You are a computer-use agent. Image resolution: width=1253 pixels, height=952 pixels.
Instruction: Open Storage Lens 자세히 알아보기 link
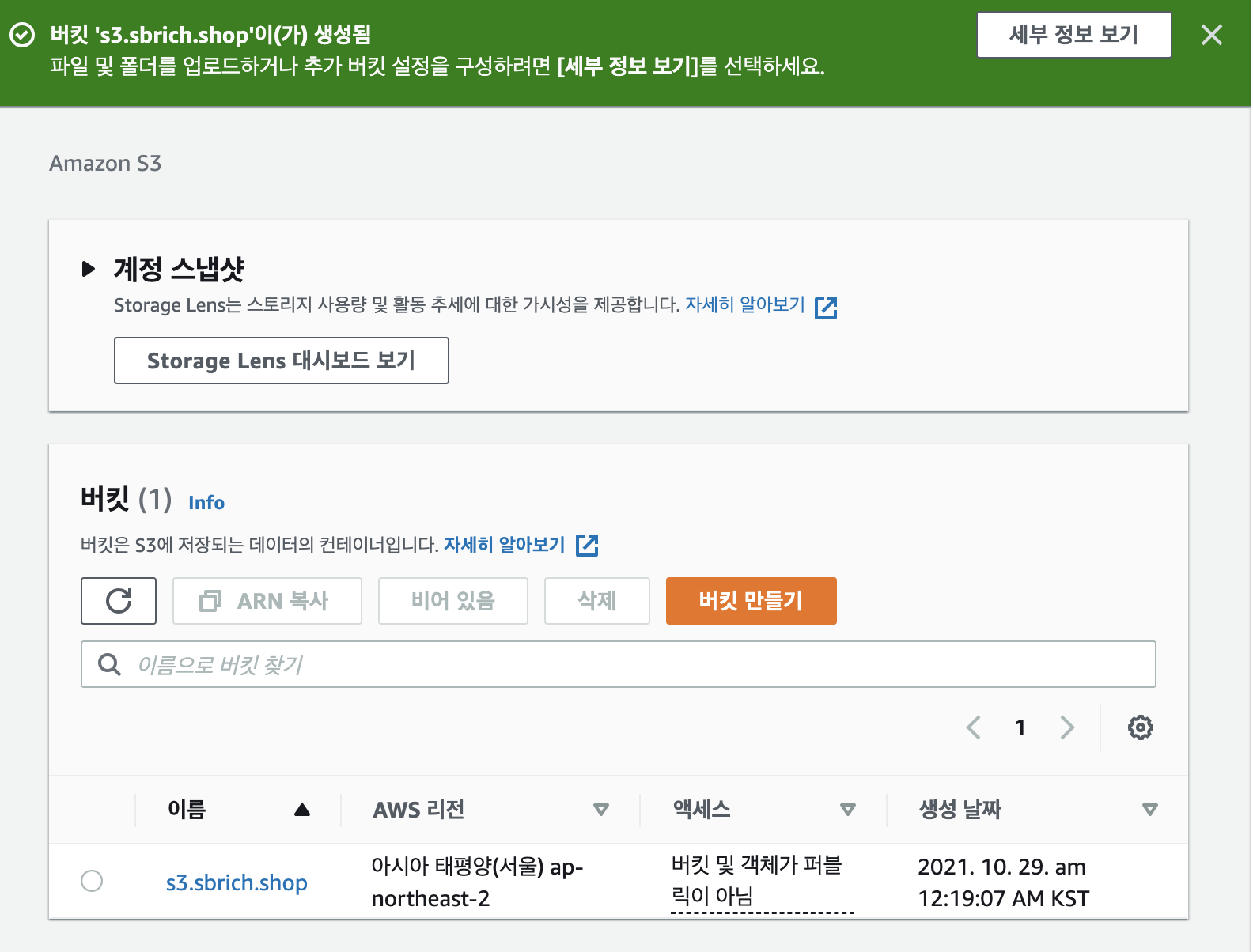click(x=744, y=304)
